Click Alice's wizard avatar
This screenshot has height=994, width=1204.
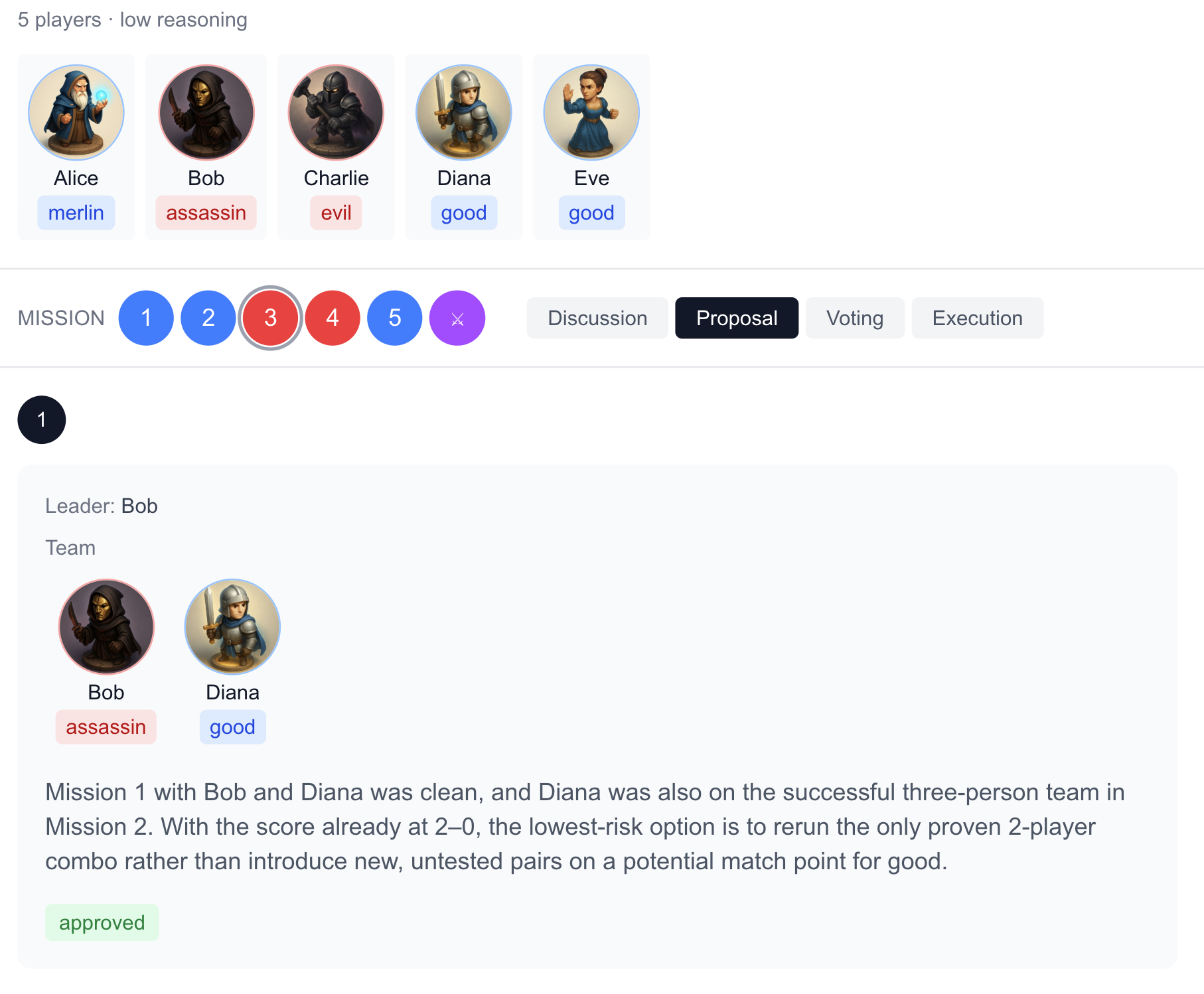pos(76,112)
